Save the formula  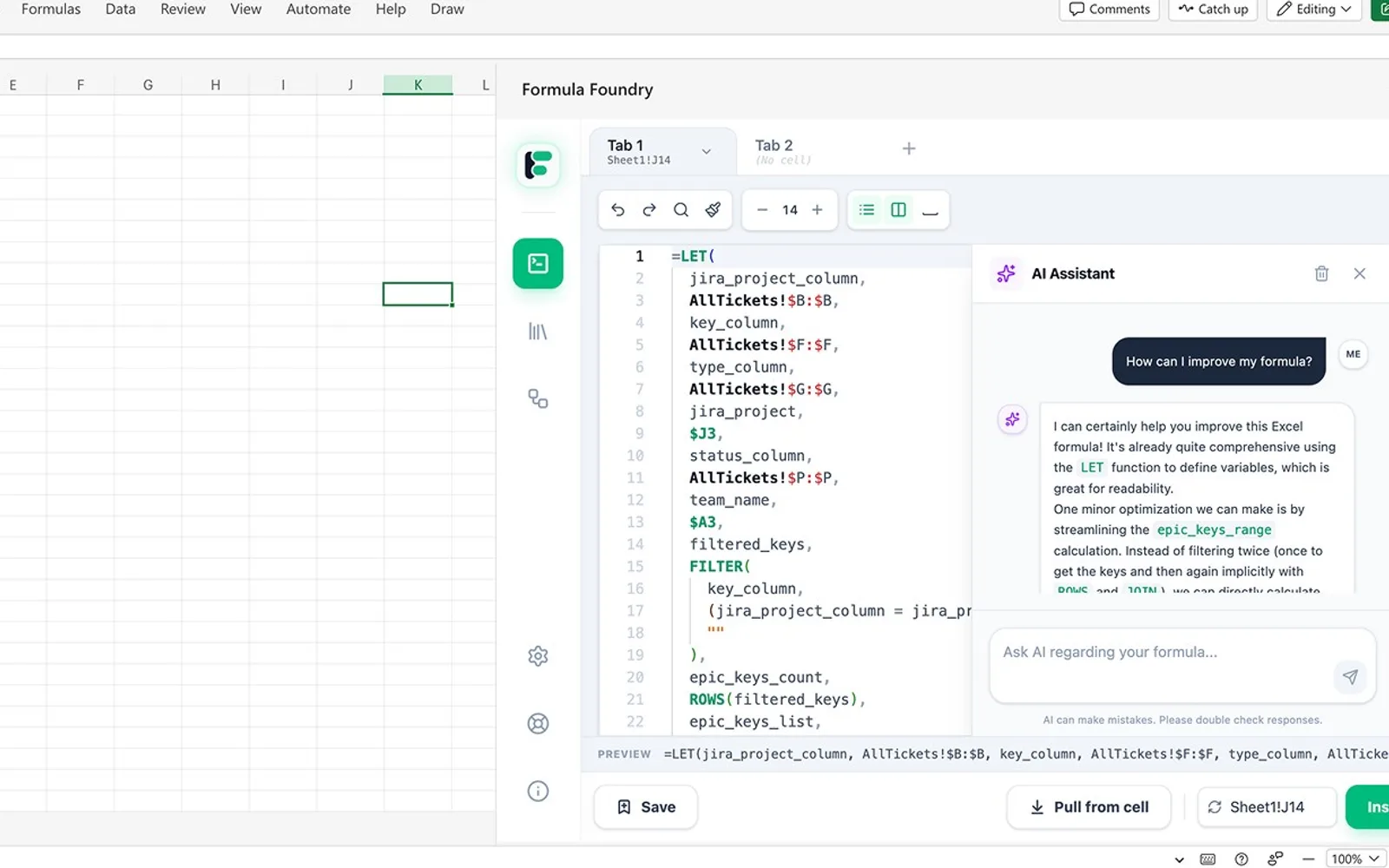[x=646, y=807]
